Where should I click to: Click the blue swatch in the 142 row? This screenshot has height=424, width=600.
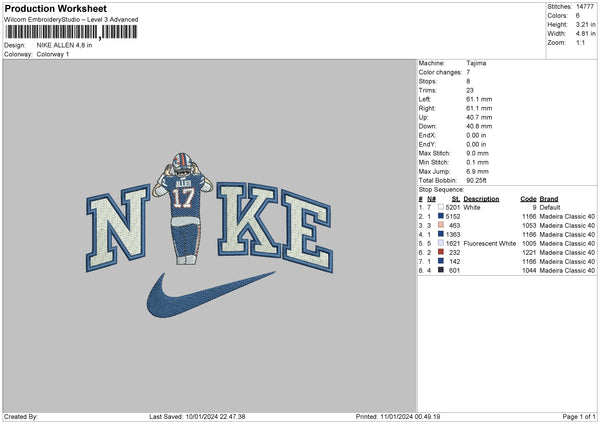point(441,261)
